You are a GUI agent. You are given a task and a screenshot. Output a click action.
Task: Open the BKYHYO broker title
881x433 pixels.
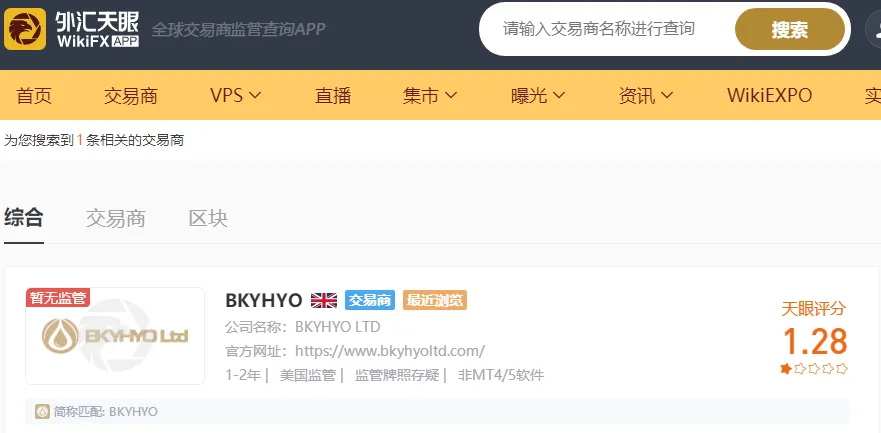[264, 300]
